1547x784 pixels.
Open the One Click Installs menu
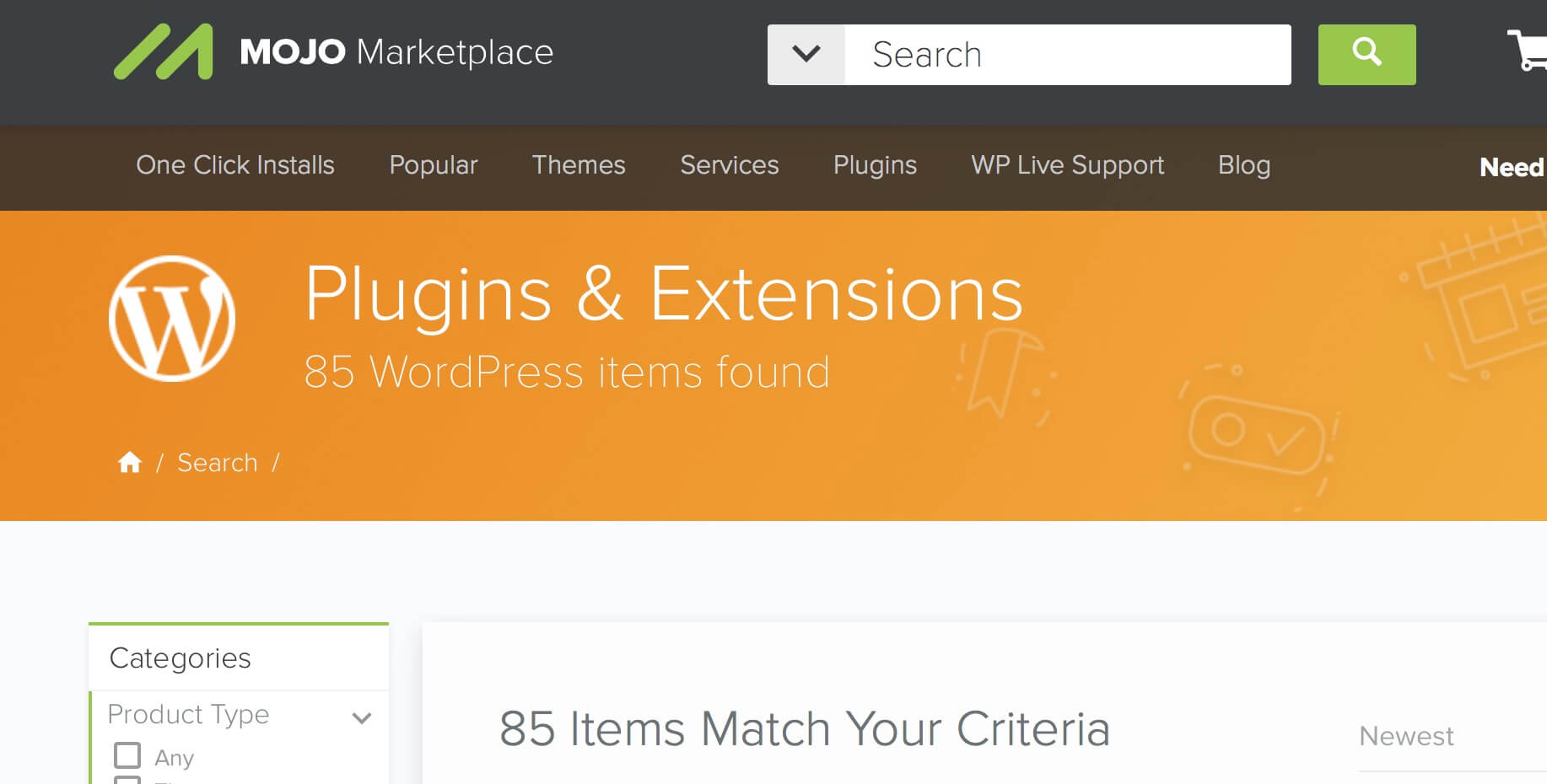click(x=235, y=165)
